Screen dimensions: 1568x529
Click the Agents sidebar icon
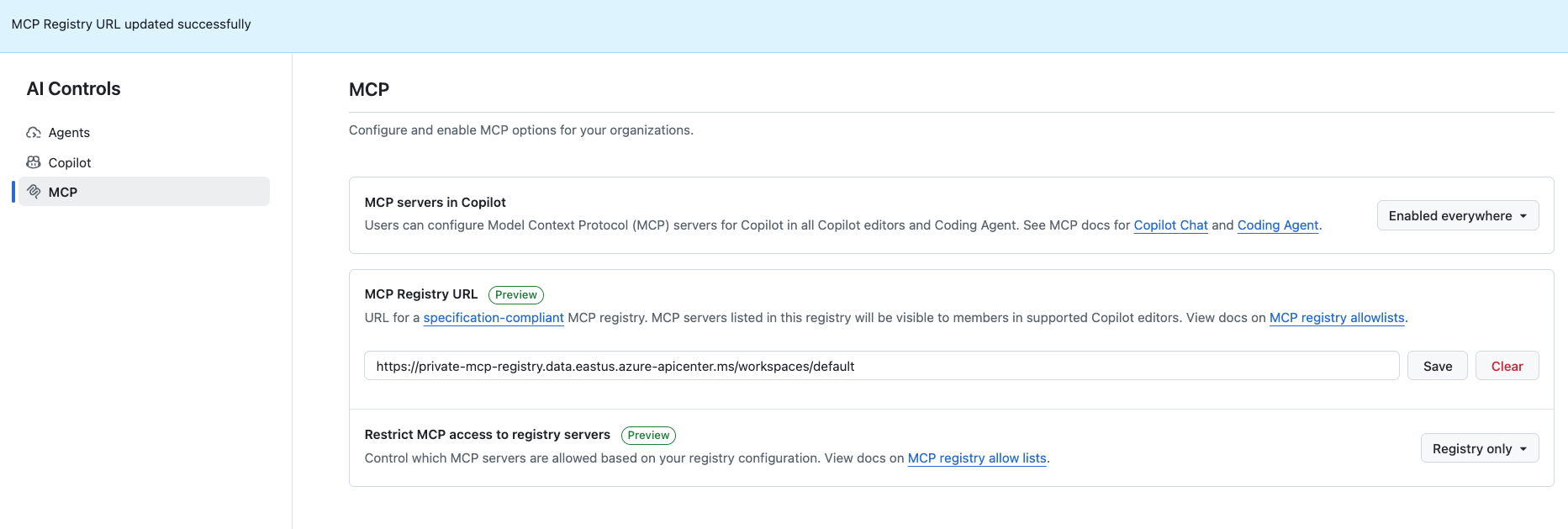coord(33,132)
